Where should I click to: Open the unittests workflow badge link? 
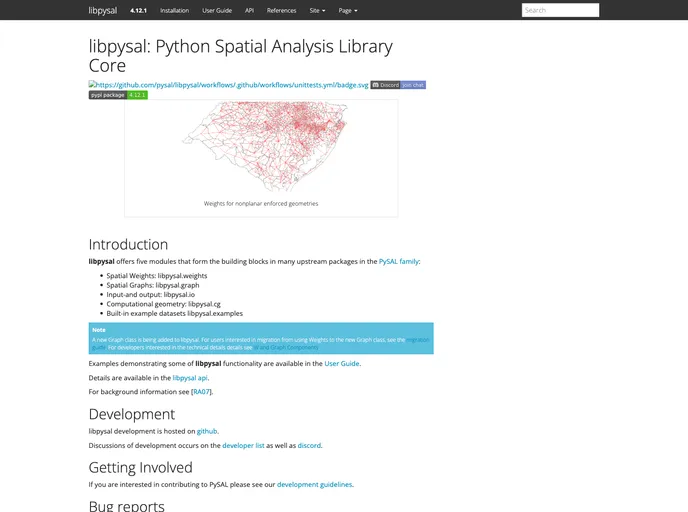tap(229, 85)
